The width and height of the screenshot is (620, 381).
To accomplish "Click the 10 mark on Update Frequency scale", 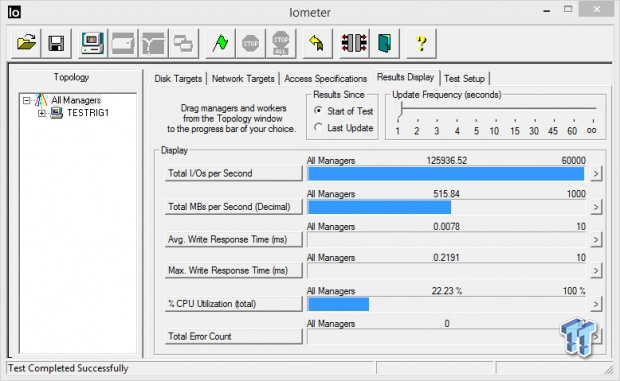I will 494,131.
